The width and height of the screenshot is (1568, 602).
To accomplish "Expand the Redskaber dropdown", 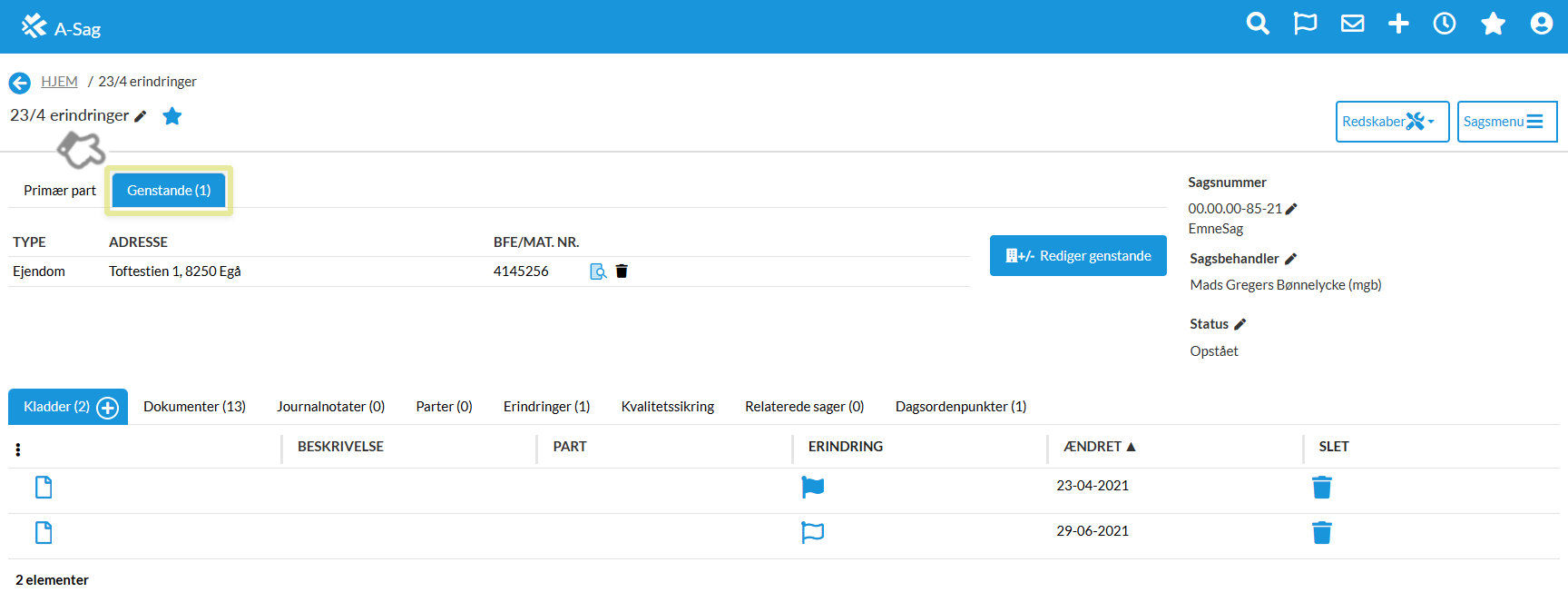I will [1391, 122].
